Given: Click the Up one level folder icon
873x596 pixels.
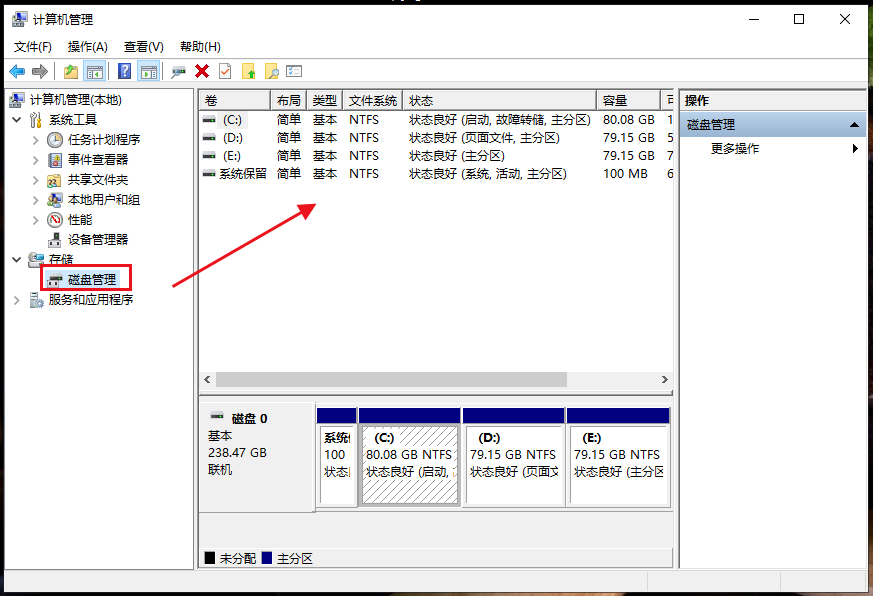Looking at the screenshot, I should 70,71.
